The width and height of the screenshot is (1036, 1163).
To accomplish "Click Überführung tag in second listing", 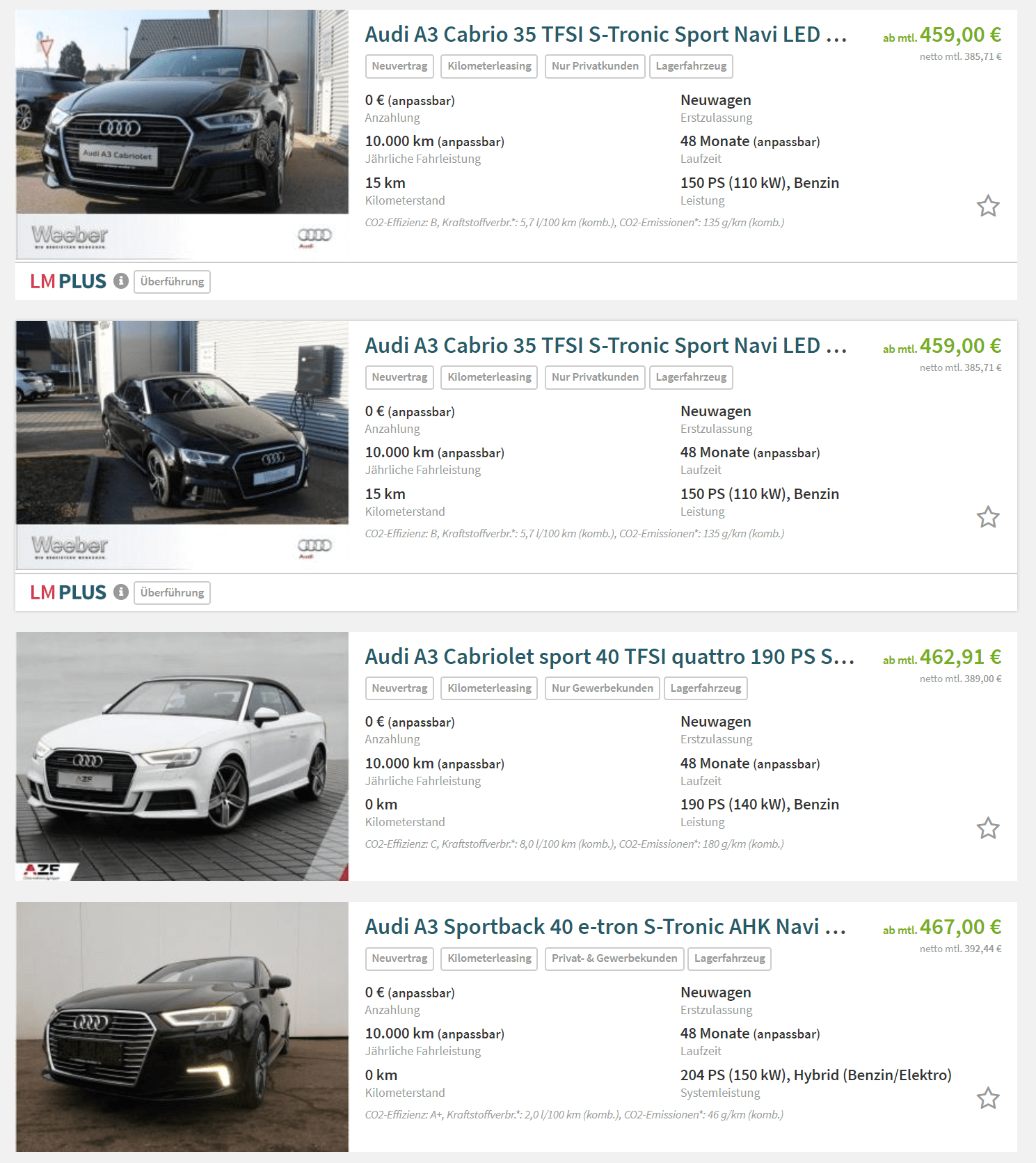I will pos(172,593).
